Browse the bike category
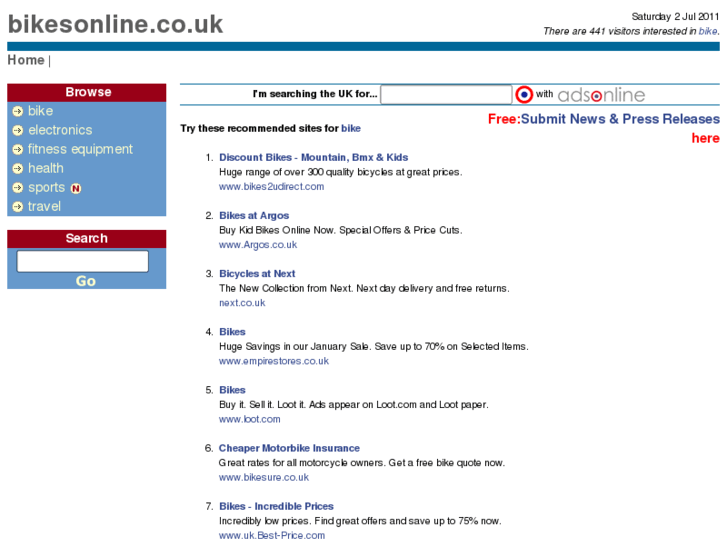This screenshot has height=545, width=727. point(40,111)
